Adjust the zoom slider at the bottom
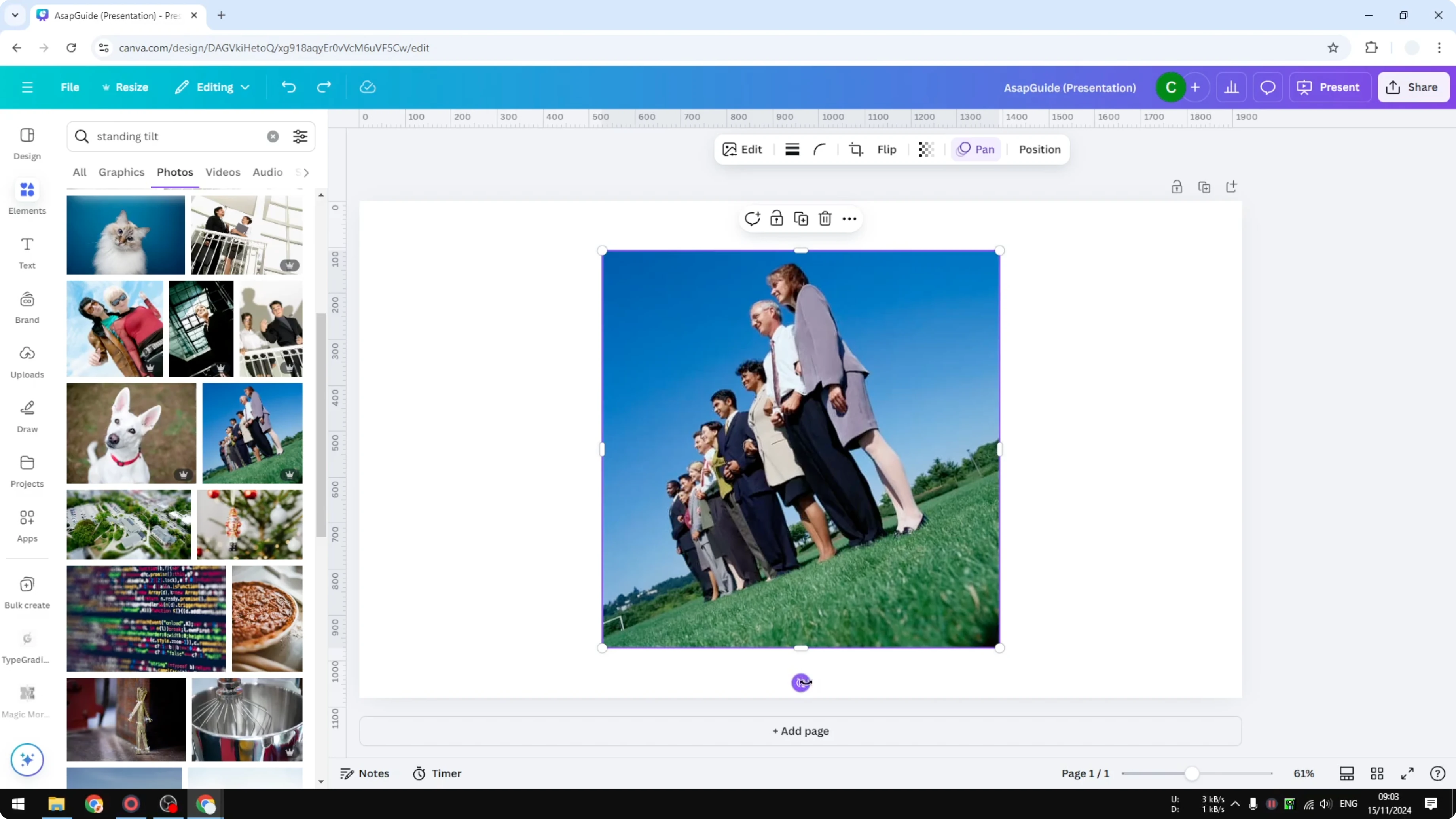Viewport: 1456px width, 819px height. tap(1192, 773)
